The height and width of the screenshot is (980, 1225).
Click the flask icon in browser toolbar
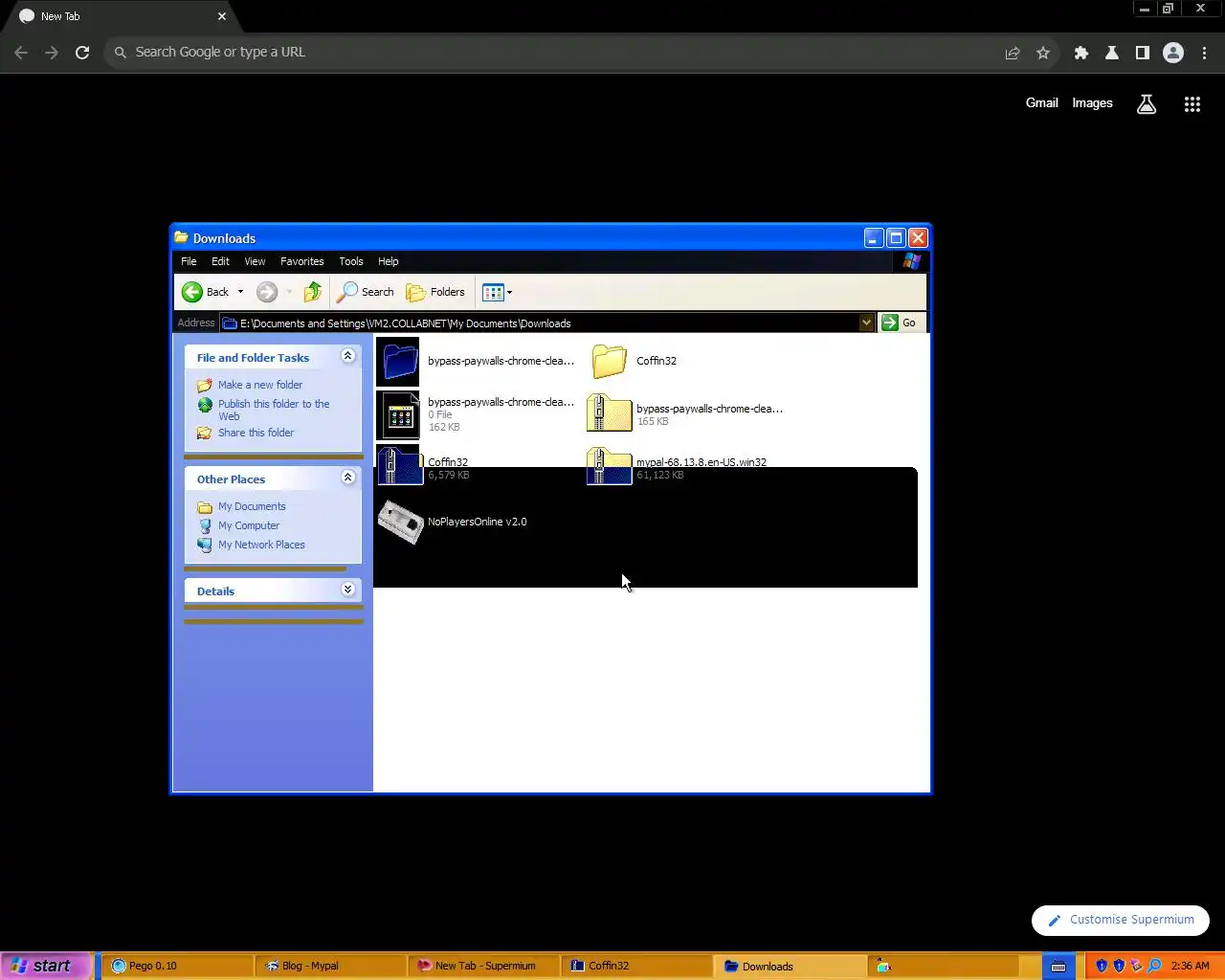coord(1112,53)
